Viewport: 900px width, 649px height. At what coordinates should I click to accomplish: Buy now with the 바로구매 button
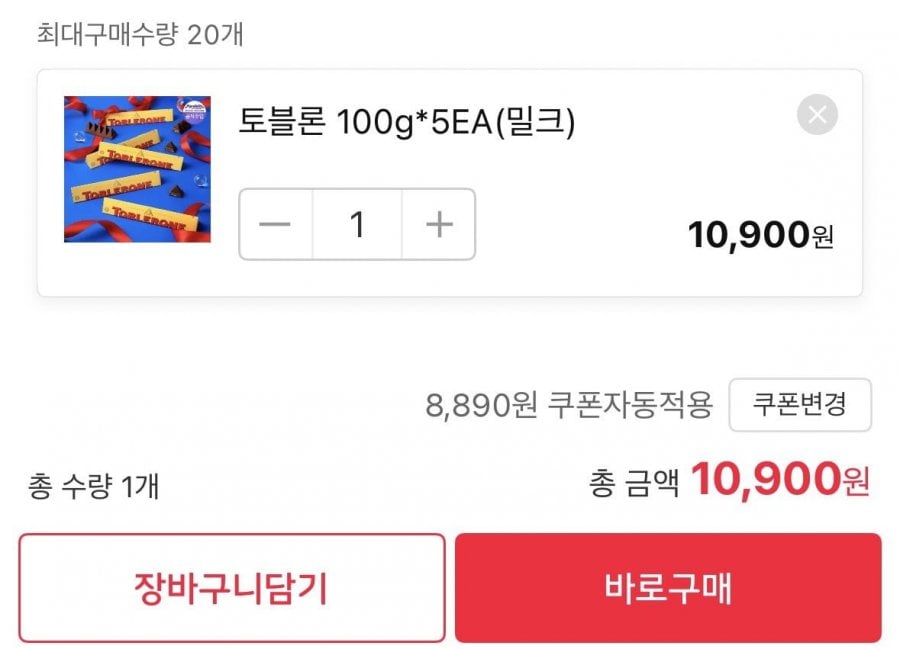[x=668, y=588]
